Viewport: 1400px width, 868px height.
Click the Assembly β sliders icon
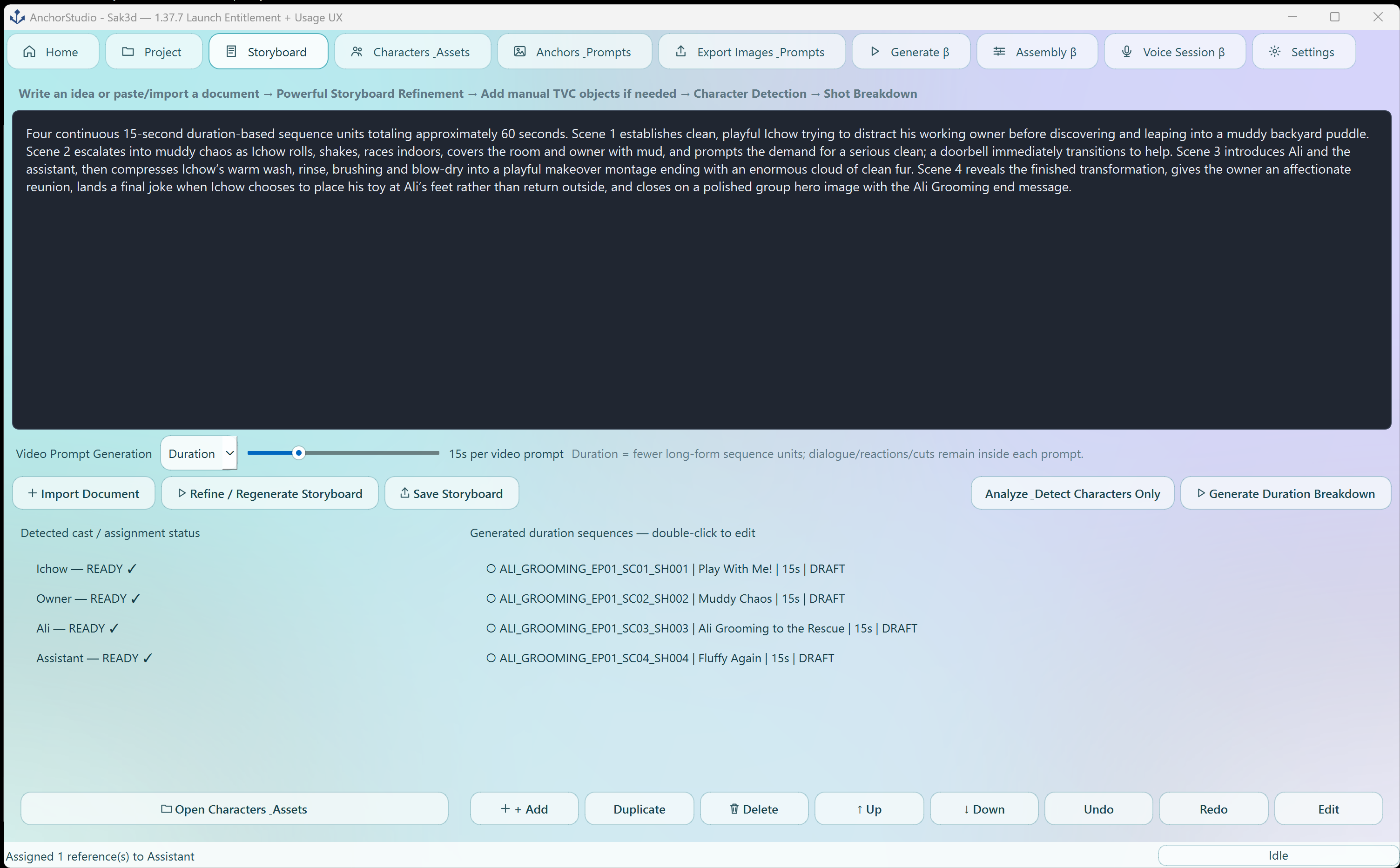[999, 52]
